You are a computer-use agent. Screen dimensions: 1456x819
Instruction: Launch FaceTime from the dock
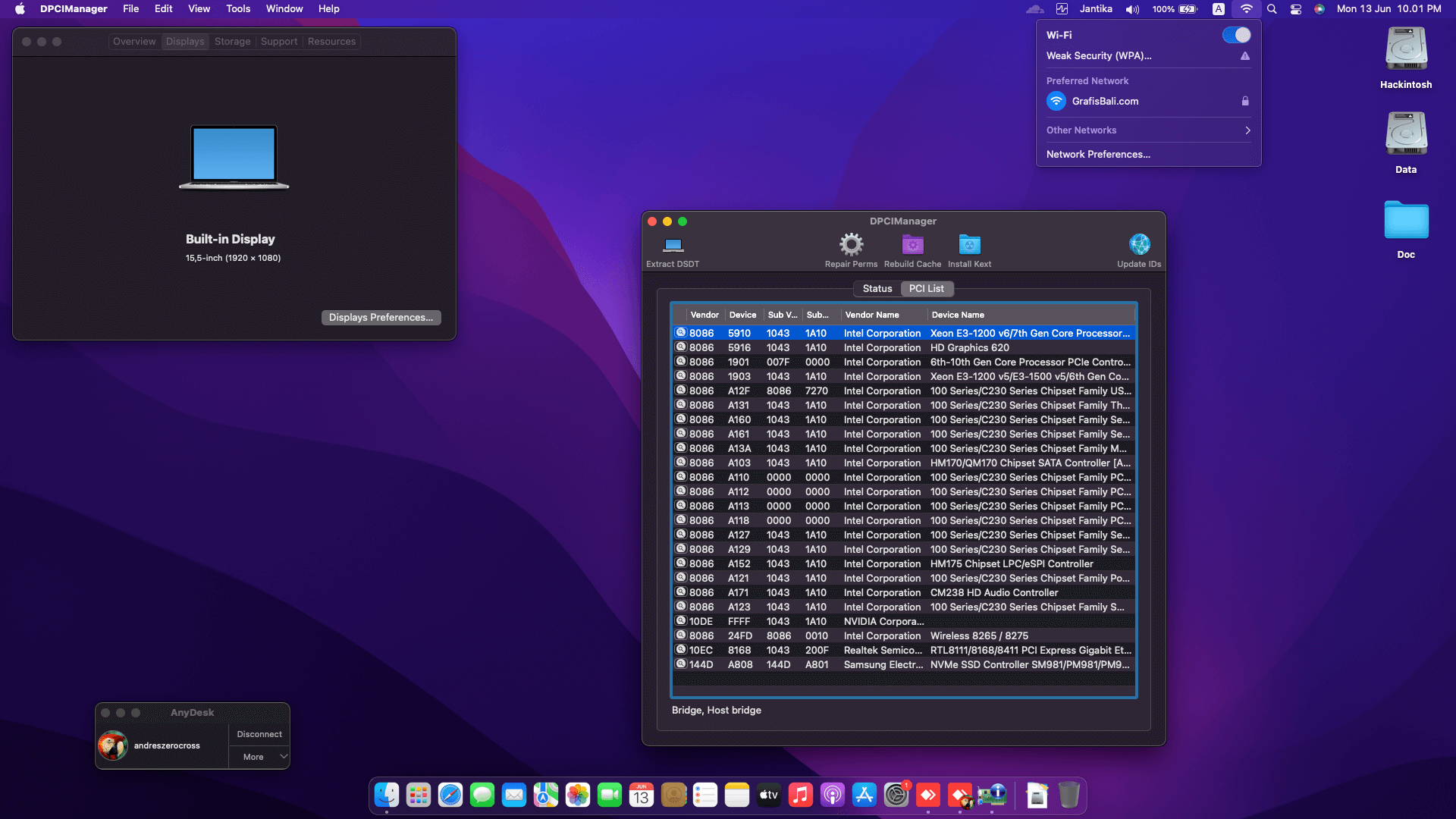pyautogui.click(x=610, y=795)
